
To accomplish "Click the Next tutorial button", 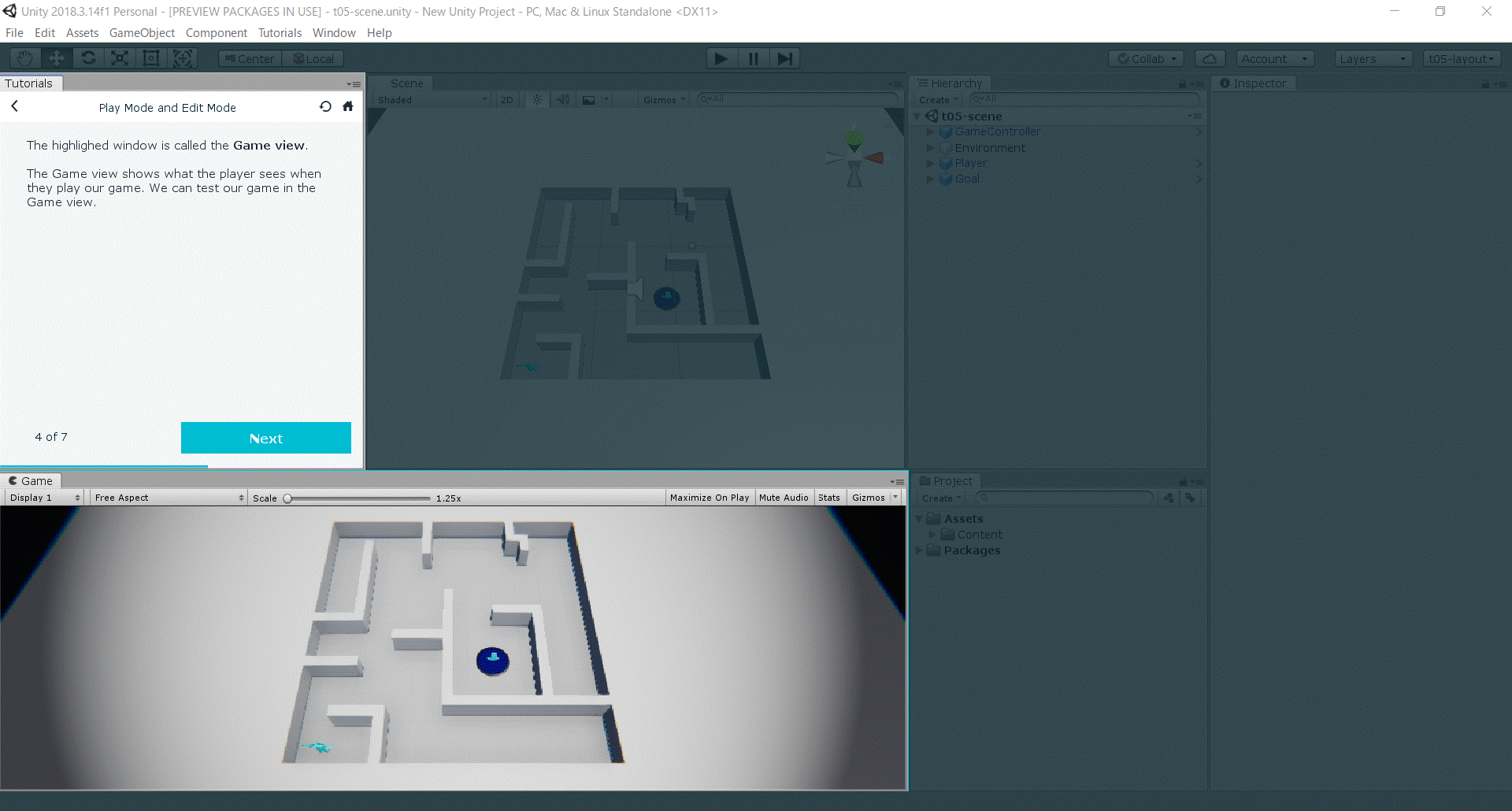I will (x=266, y=438).
